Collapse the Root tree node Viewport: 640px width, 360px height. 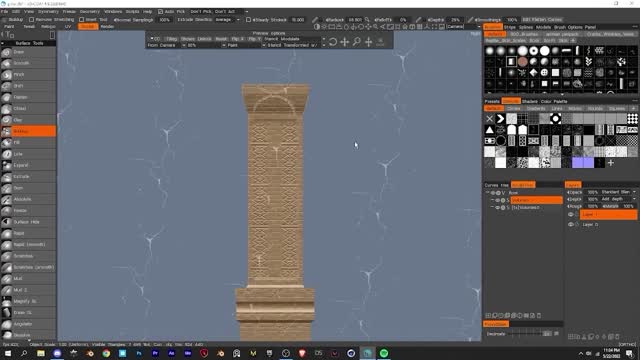487,193
